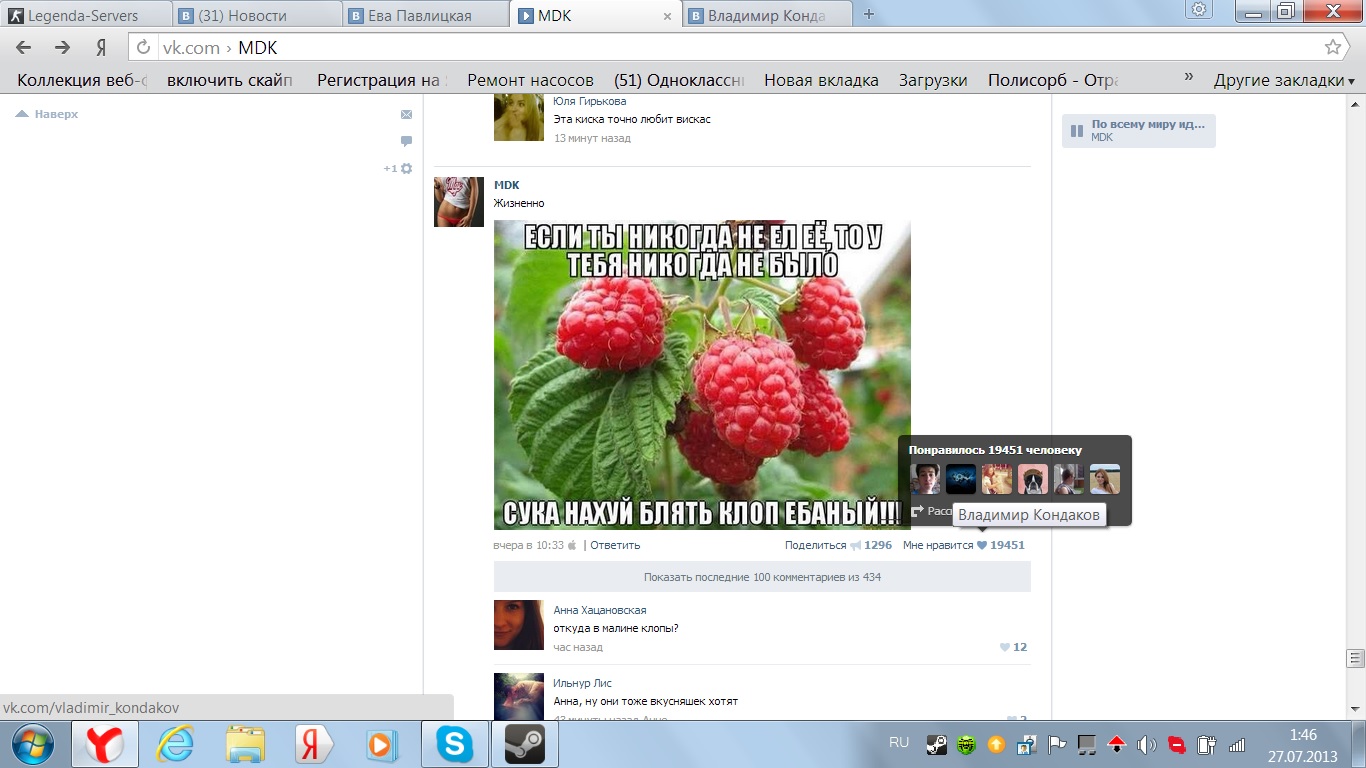Open the Новая вкладка bookmark
Screen dimensions: 1366x768
(x=821, y=80)
